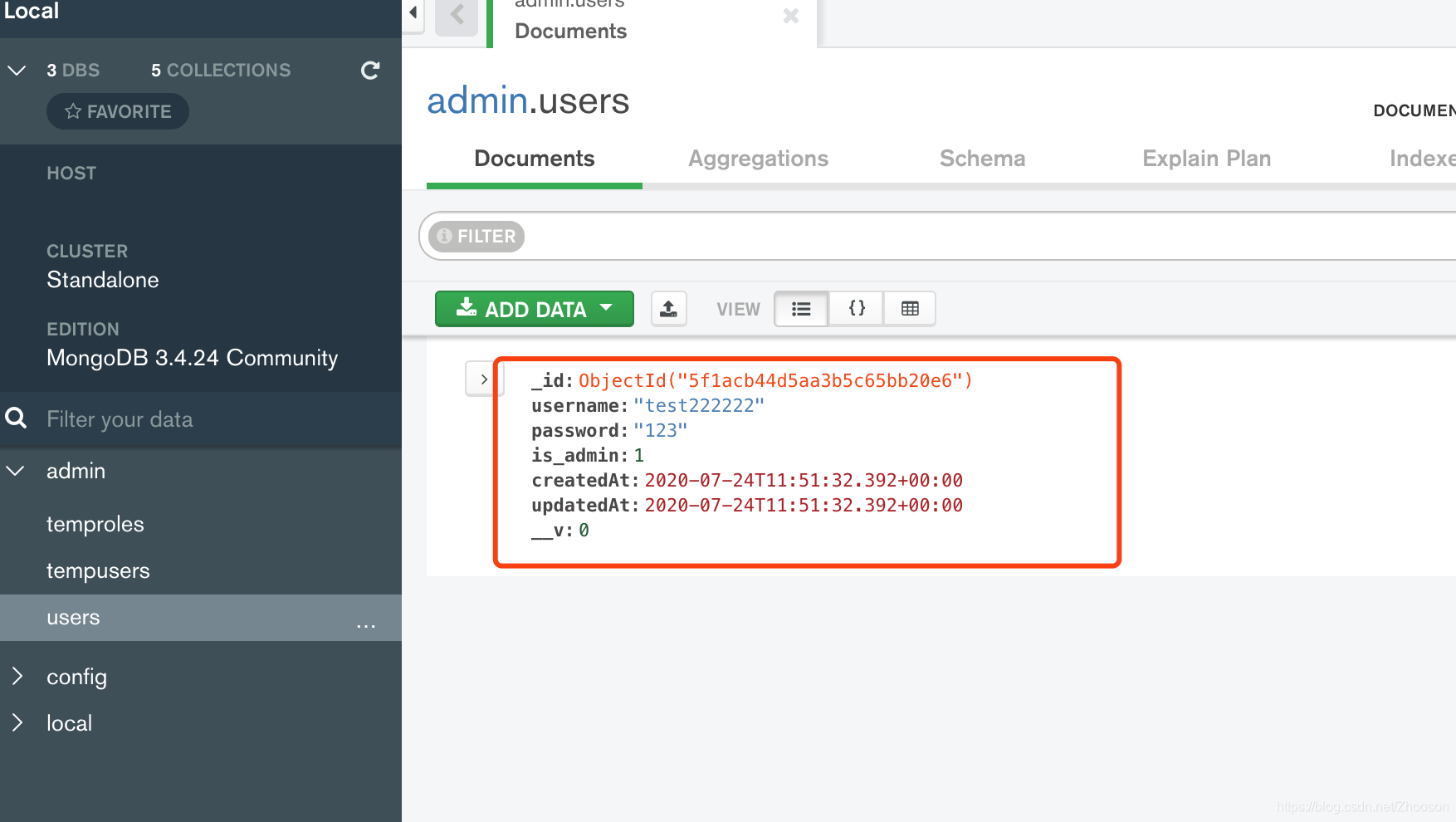Open the tempusers collection
This screenshot has width=1456, height=822.
(98, 570)
